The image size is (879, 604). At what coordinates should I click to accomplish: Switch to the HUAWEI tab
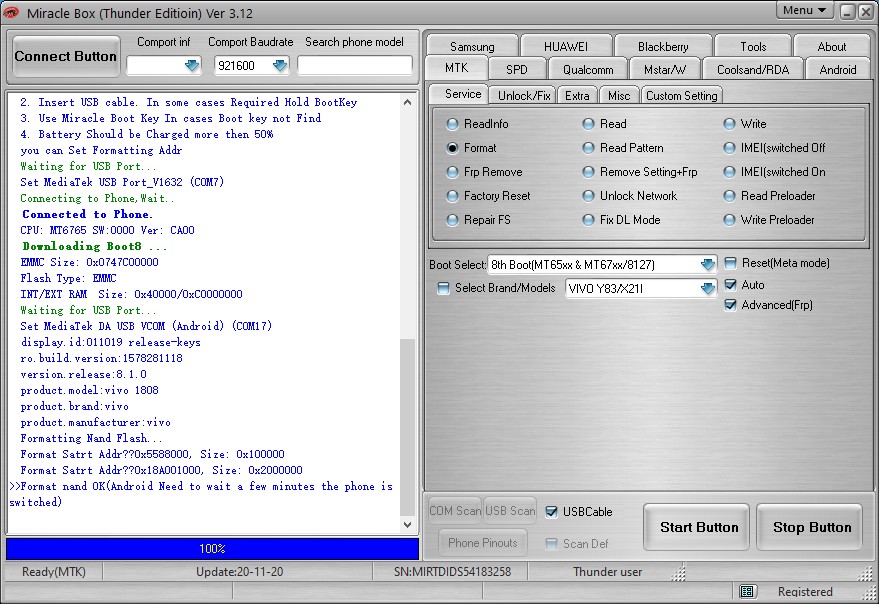tap(566, 47)
